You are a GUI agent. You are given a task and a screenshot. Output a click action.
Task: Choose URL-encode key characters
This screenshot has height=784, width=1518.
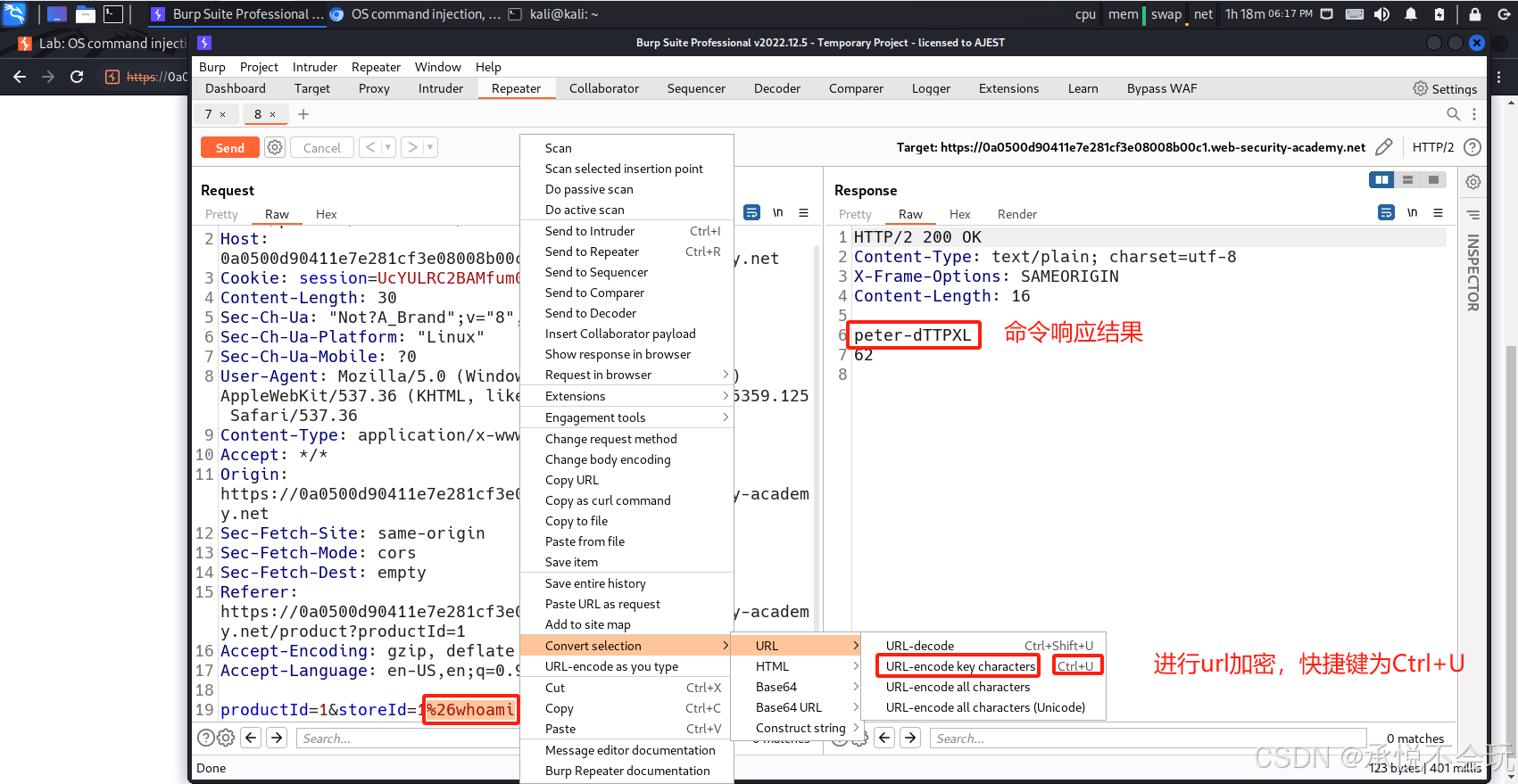[x=960, y=666]
